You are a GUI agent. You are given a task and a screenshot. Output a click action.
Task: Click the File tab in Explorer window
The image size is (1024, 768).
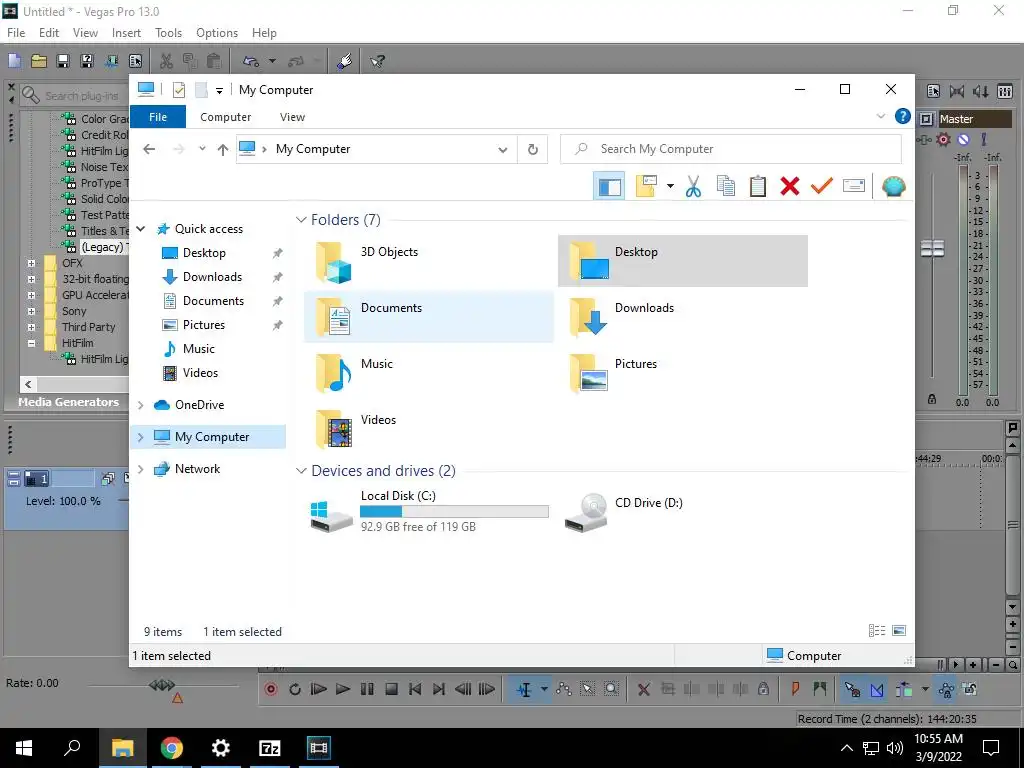158,117
